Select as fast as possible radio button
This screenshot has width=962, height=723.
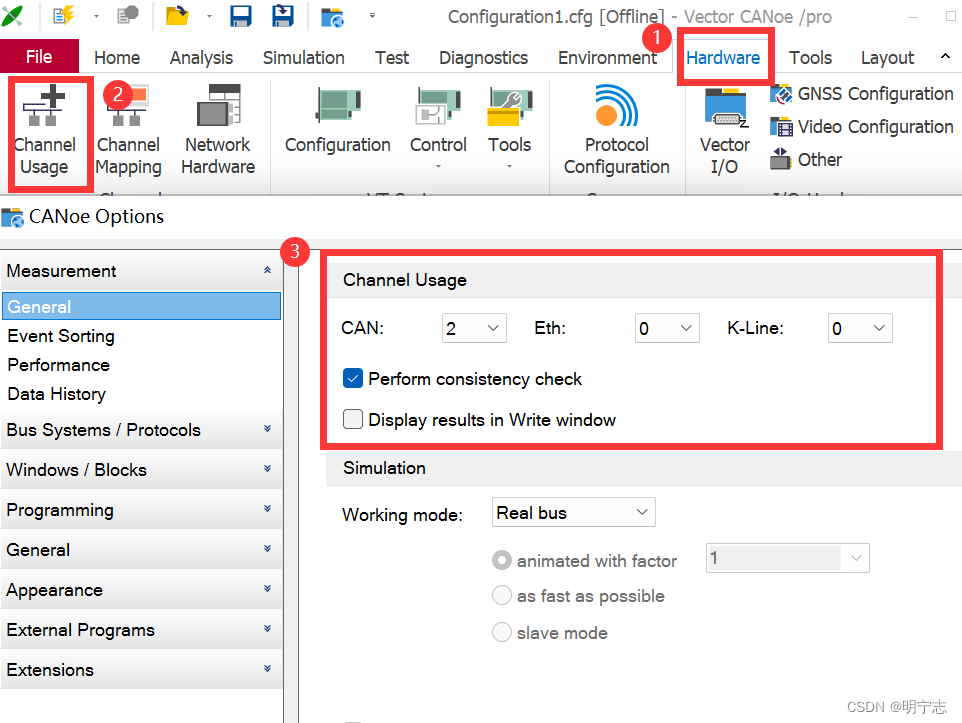click(502, 595)
